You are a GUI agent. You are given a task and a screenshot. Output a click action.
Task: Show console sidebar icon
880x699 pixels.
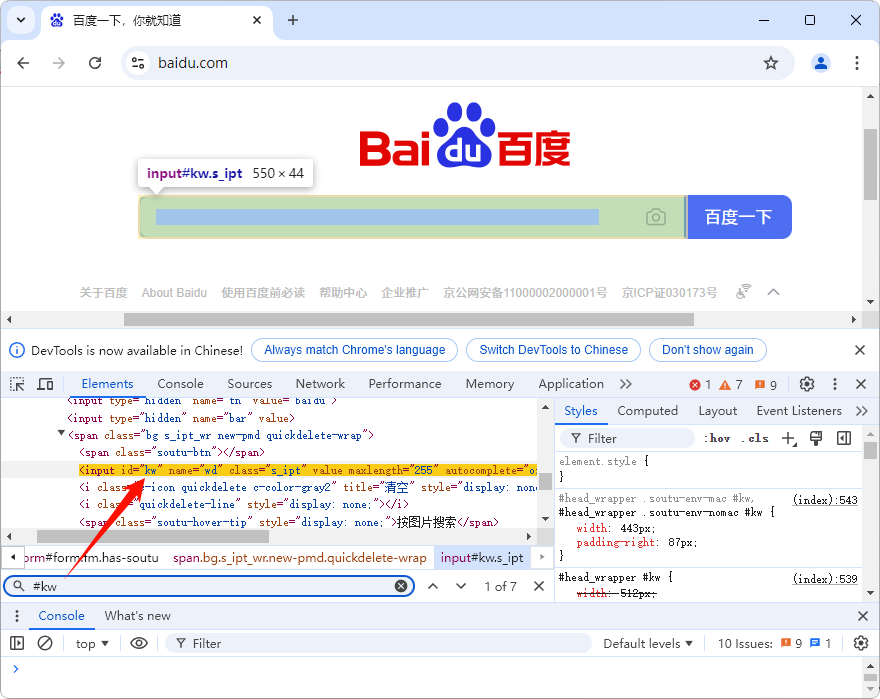coord(17,643)
